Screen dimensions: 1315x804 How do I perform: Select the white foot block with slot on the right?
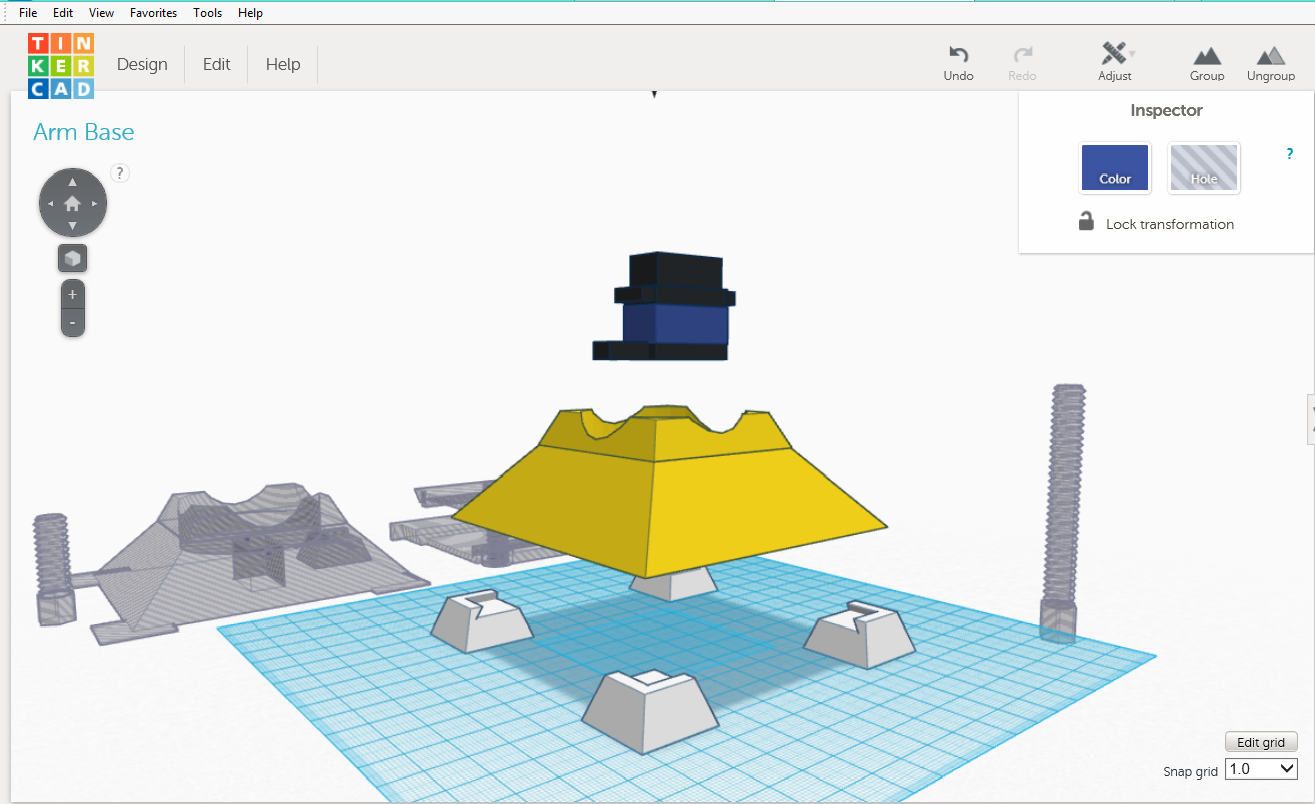[860, 633]
